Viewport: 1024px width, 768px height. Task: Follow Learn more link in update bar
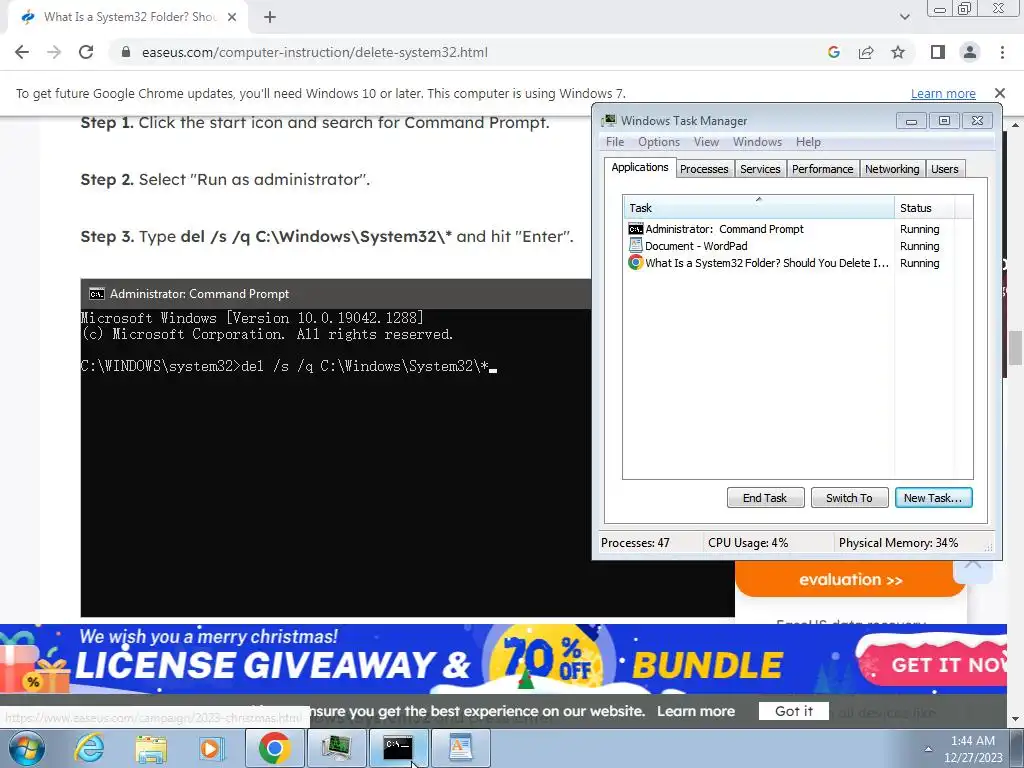943,93
